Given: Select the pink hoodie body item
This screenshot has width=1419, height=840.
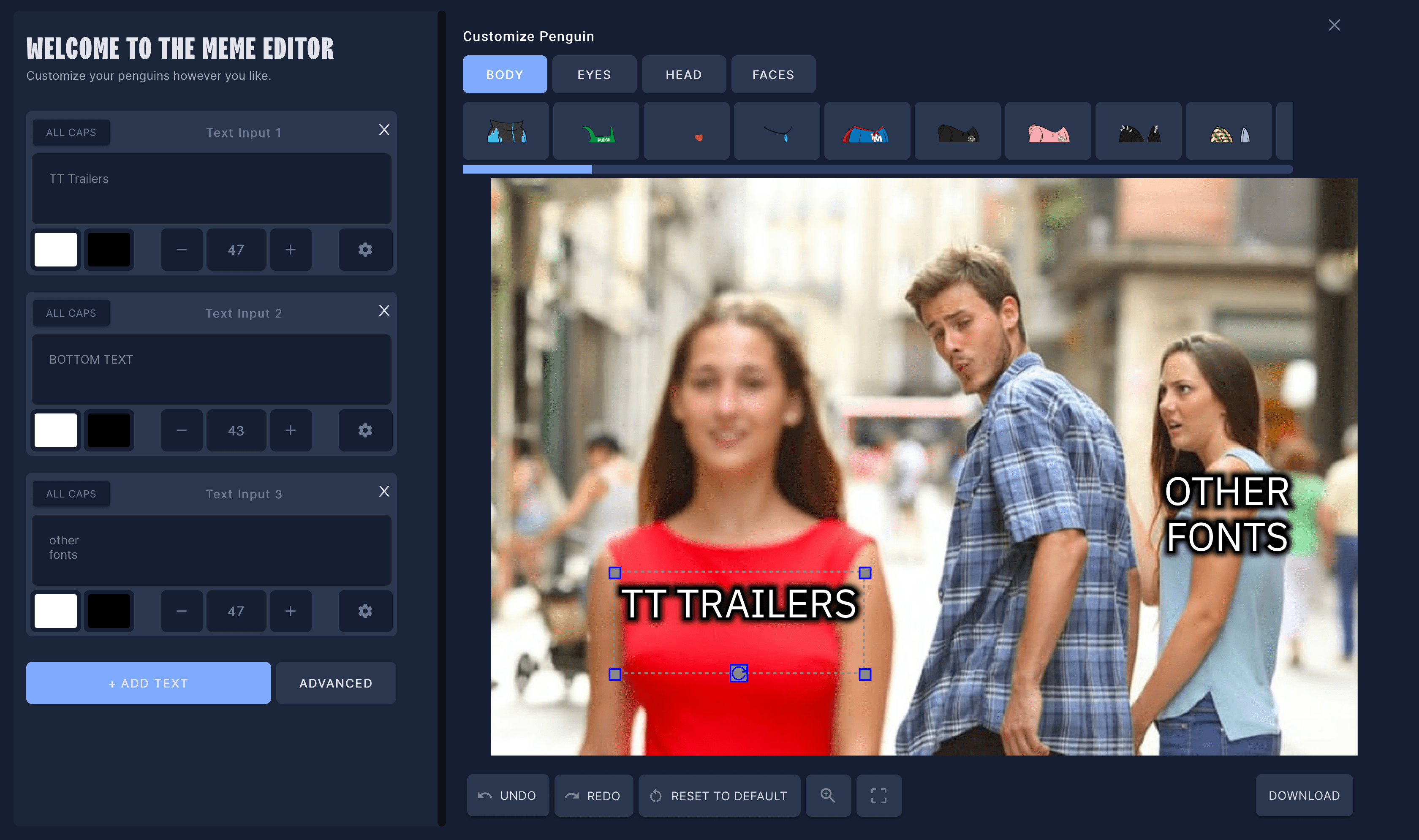Looking at the screenshot, I should coord(1048,131).
